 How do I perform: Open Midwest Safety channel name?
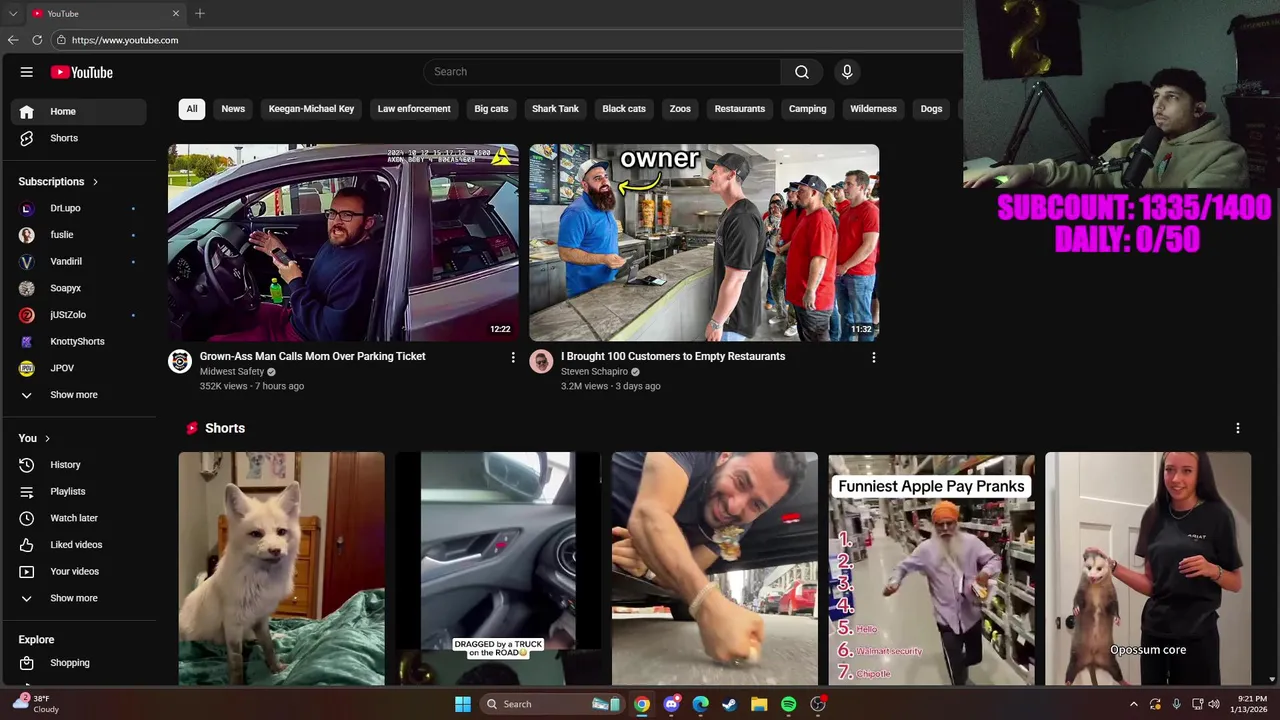tap(232, 371)
